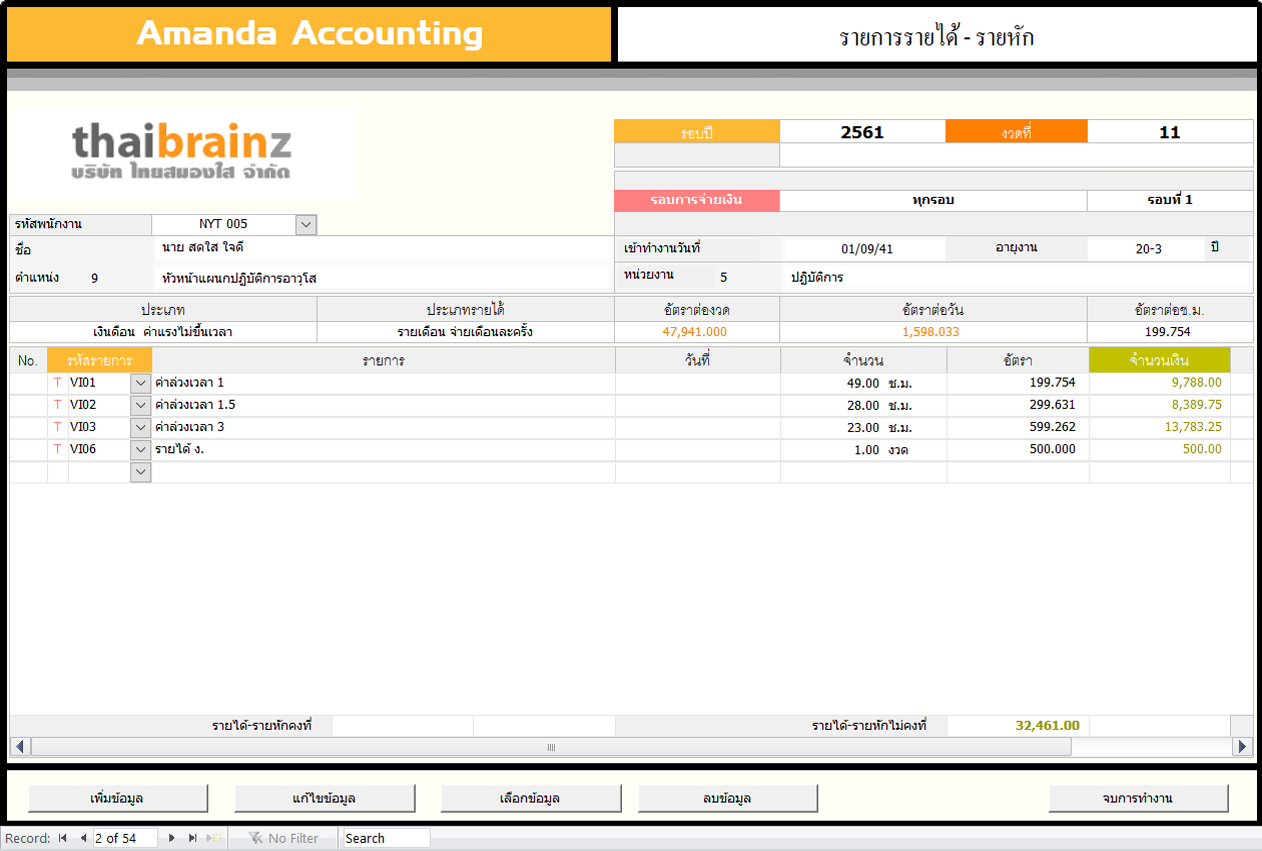Image resolution: width=1262 pixels, height=851 pixels.
Task: Expand the VI03 item code dropdown
Action: [x=140, y=428]
